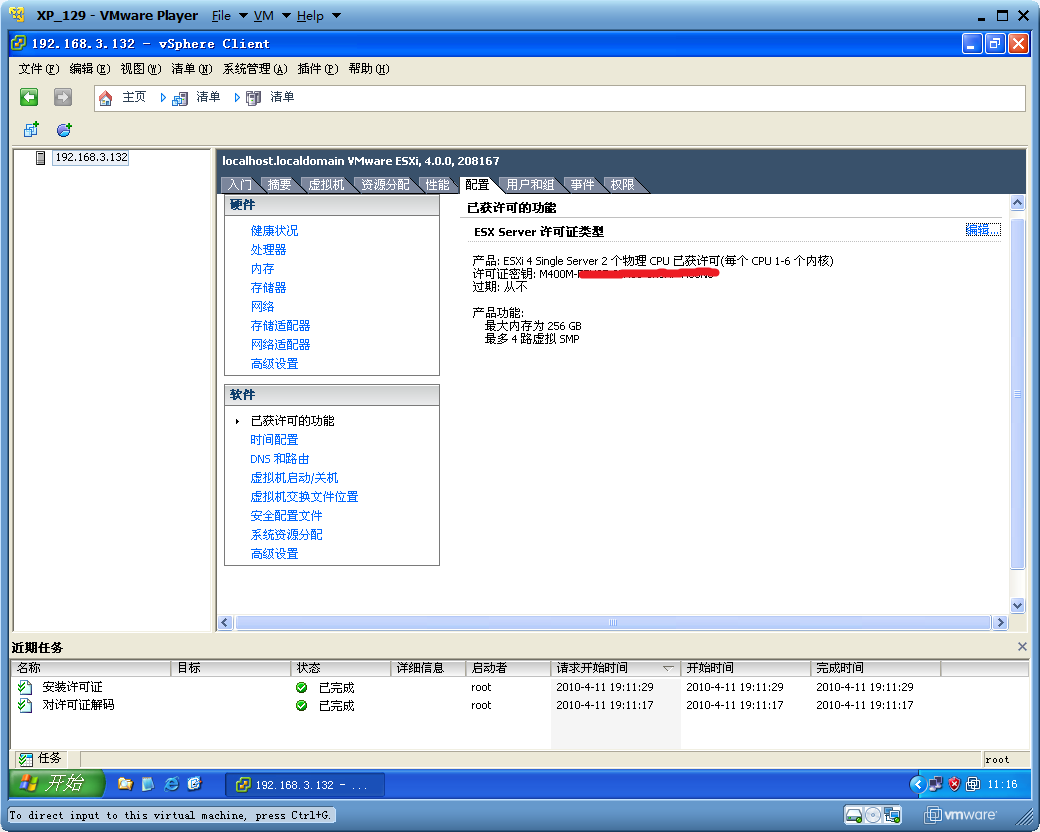The width and height of the screenshot is (1040, 832).
Task: Click the horizontal scrollbar right arrow
Action: [1000, 622]
